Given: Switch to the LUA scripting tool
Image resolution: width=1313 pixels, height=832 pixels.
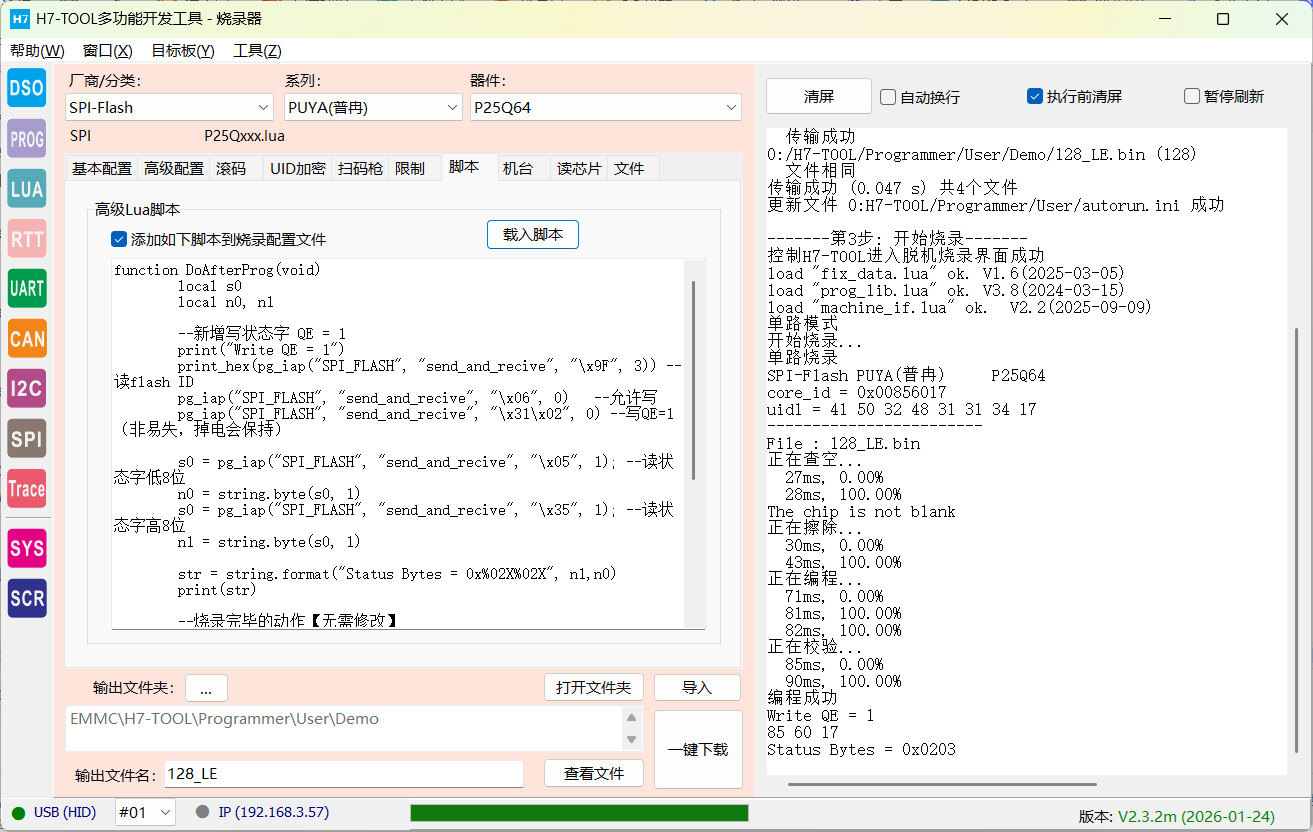Looking at the screenshot, I should pos(26,188).
